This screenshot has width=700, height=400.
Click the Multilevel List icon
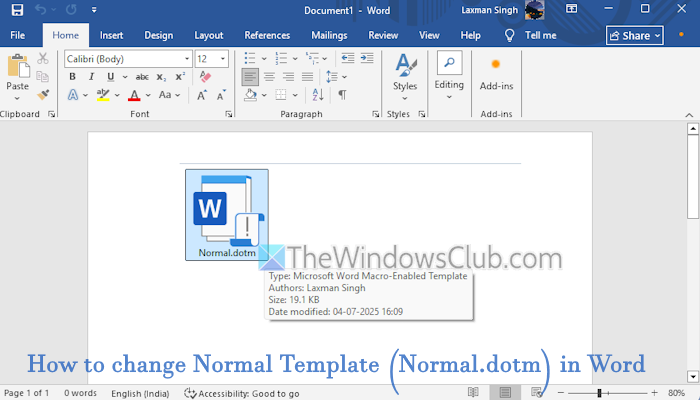(312, 58)
